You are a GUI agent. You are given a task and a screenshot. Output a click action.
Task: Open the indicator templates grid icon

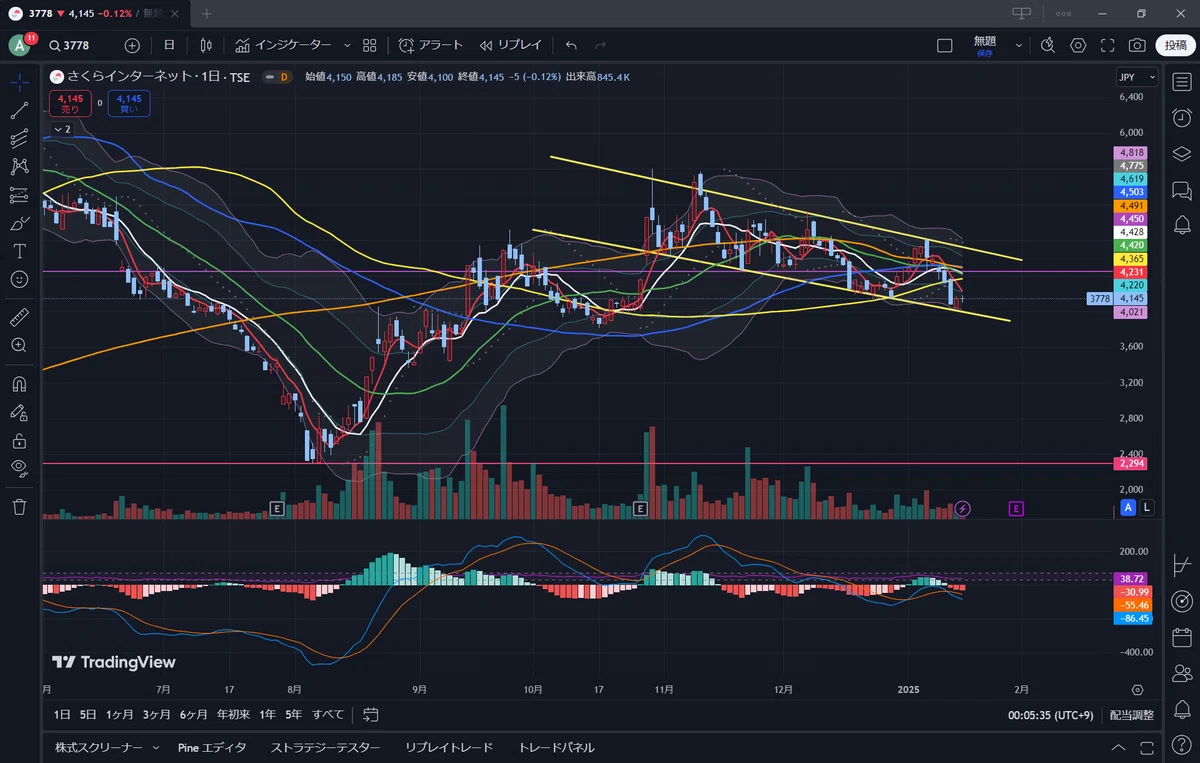[x=370, y=45]
